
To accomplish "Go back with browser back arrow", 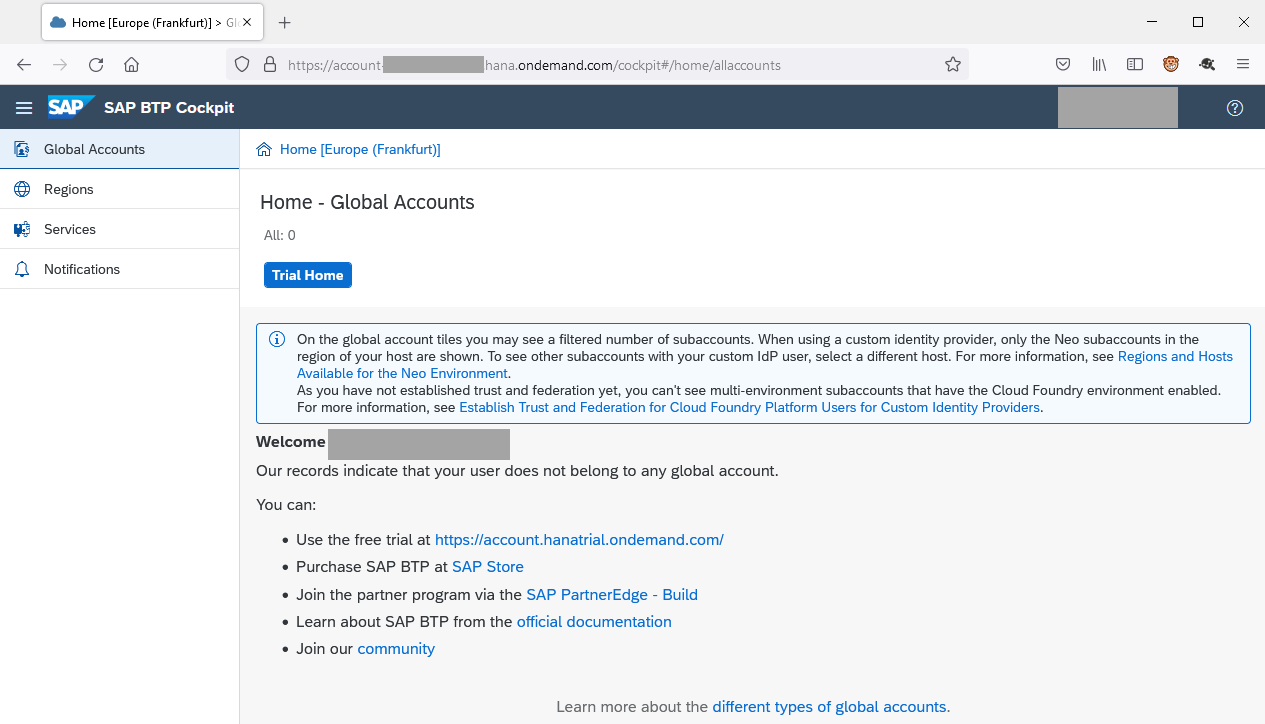I will 24,64.
